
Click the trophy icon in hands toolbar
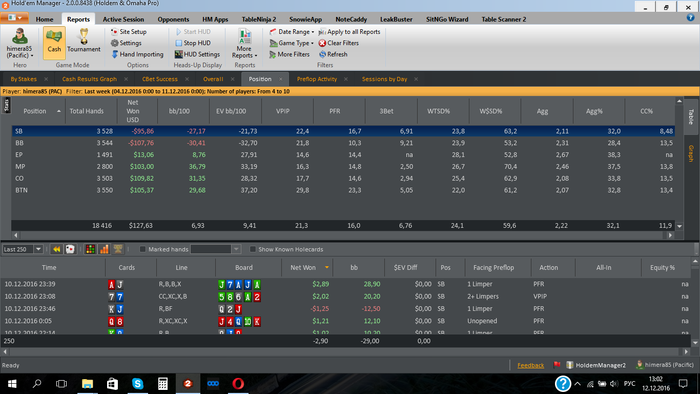click(118, 249)
